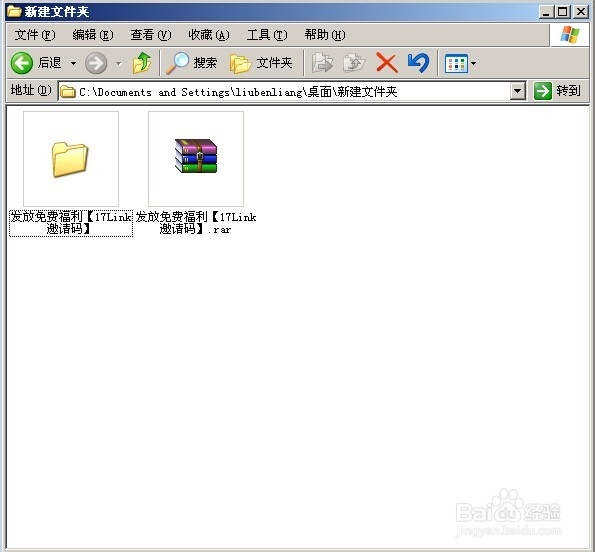Close the 新建文件夹 window
The height and width of the screenshot is (552, 595).
click(x=581, y=12)
